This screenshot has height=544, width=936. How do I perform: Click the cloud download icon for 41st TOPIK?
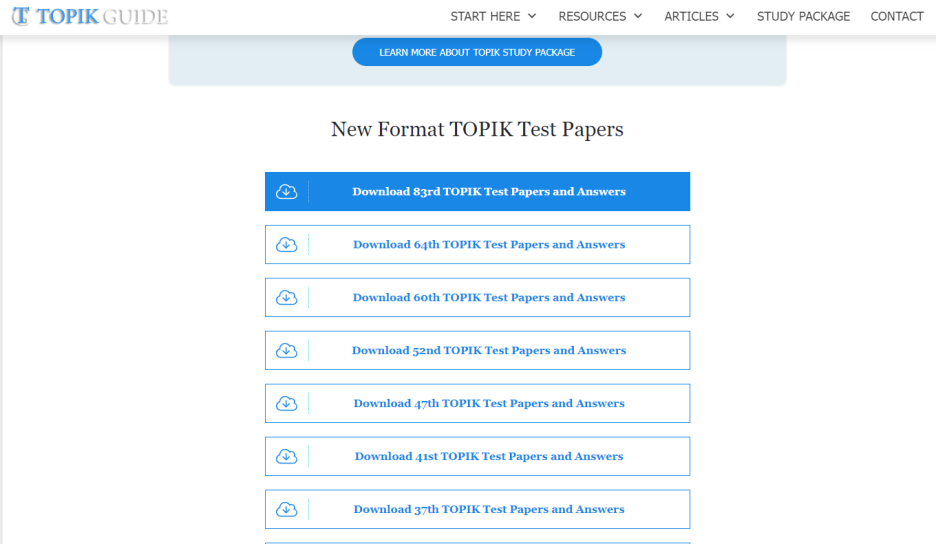pyautogui.click(x=287, y=456)
